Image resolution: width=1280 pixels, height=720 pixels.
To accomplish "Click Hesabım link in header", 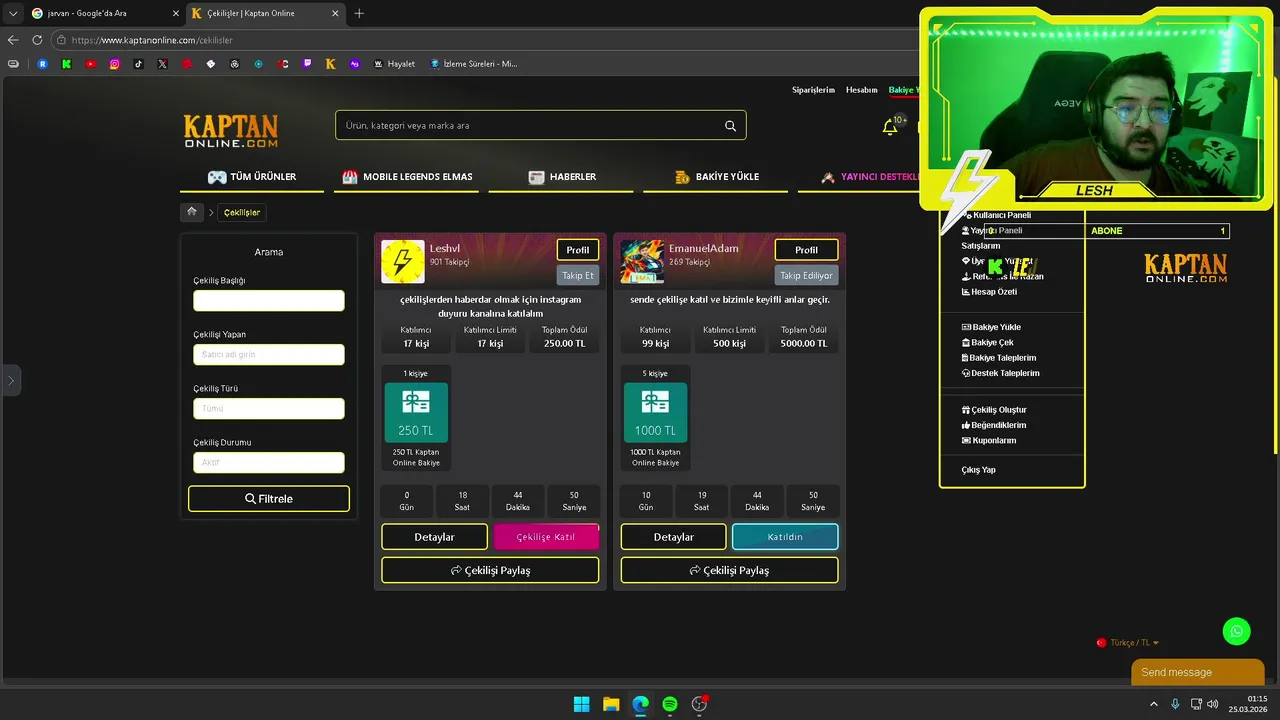I will (861, 90).
